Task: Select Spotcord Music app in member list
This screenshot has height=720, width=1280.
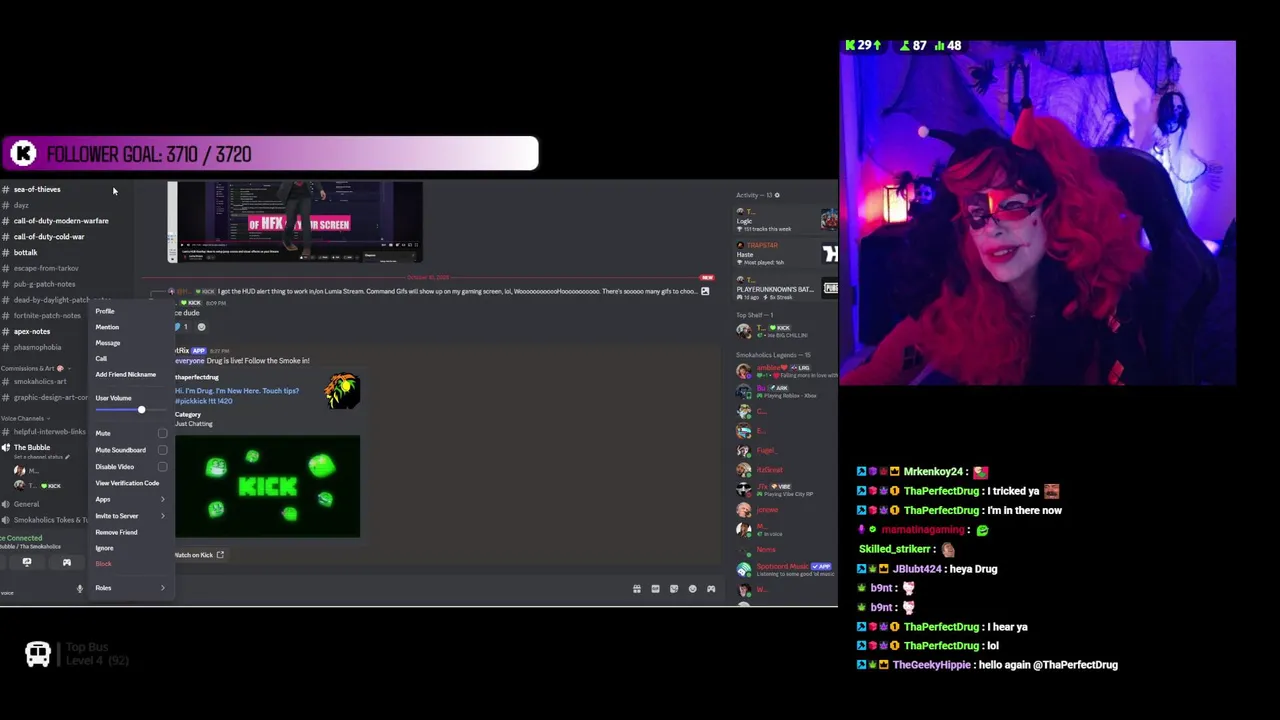Action: tap(785, 569)
